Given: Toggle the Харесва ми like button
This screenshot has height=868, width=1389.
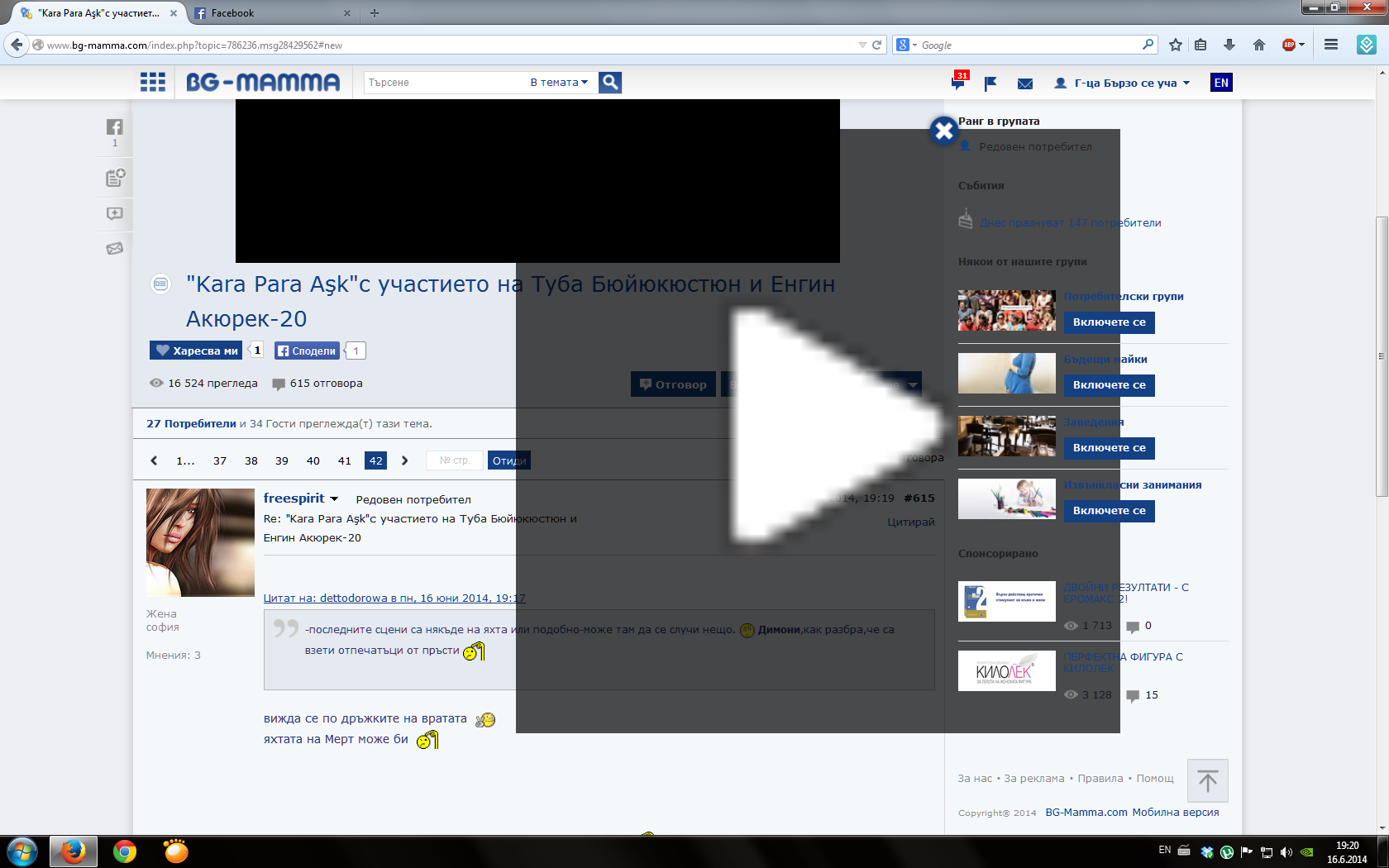Looking at the screenshot, I should coord(198,351).
